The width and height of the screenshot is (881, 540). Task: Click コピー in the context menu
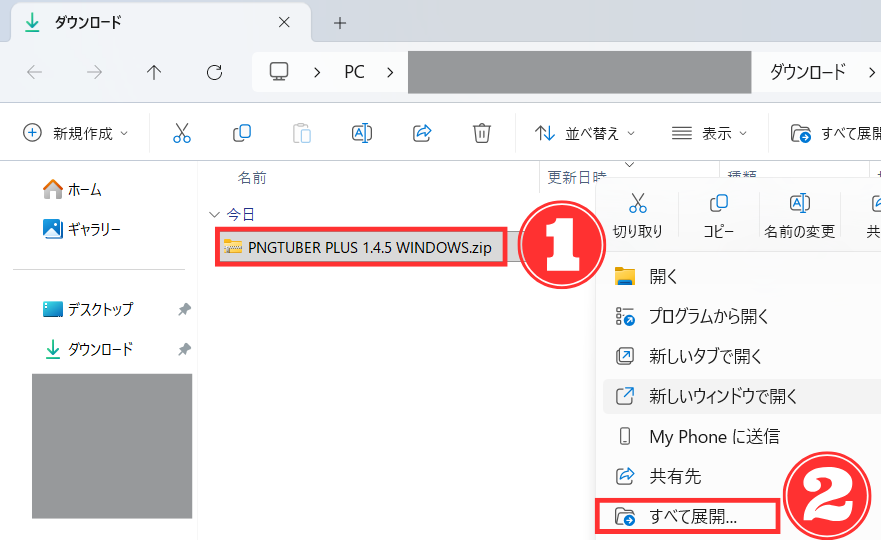(719, 216)
